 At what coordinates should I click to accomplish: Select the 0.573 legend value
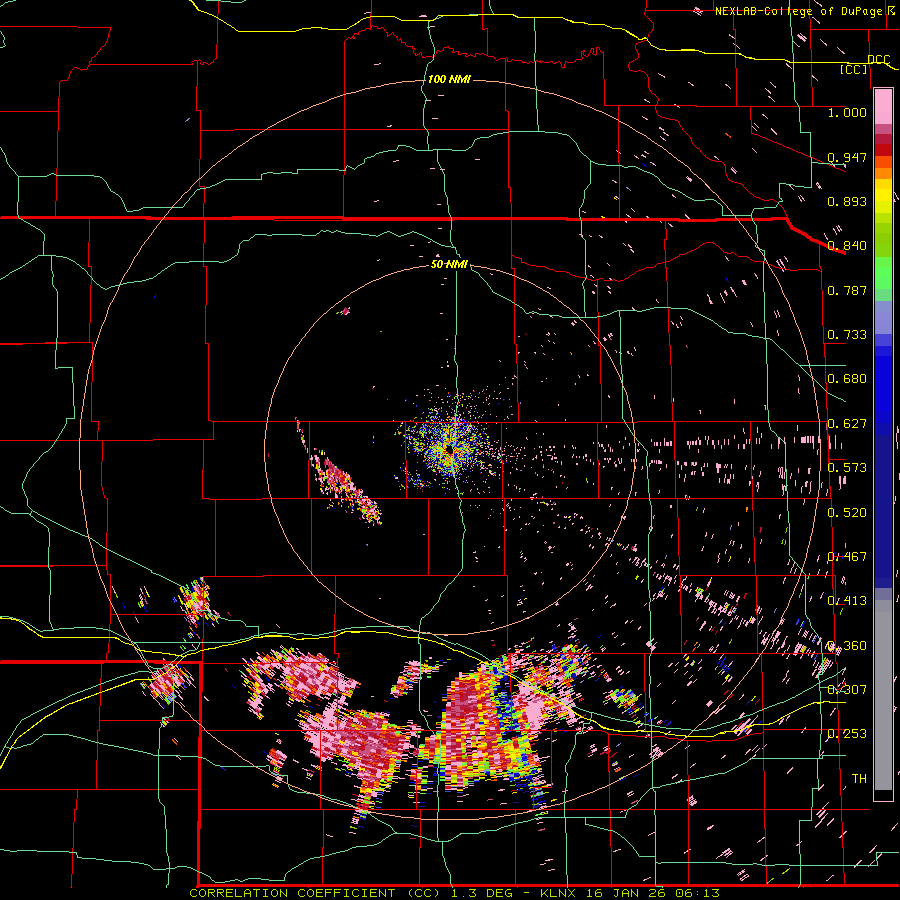(847, 468)
